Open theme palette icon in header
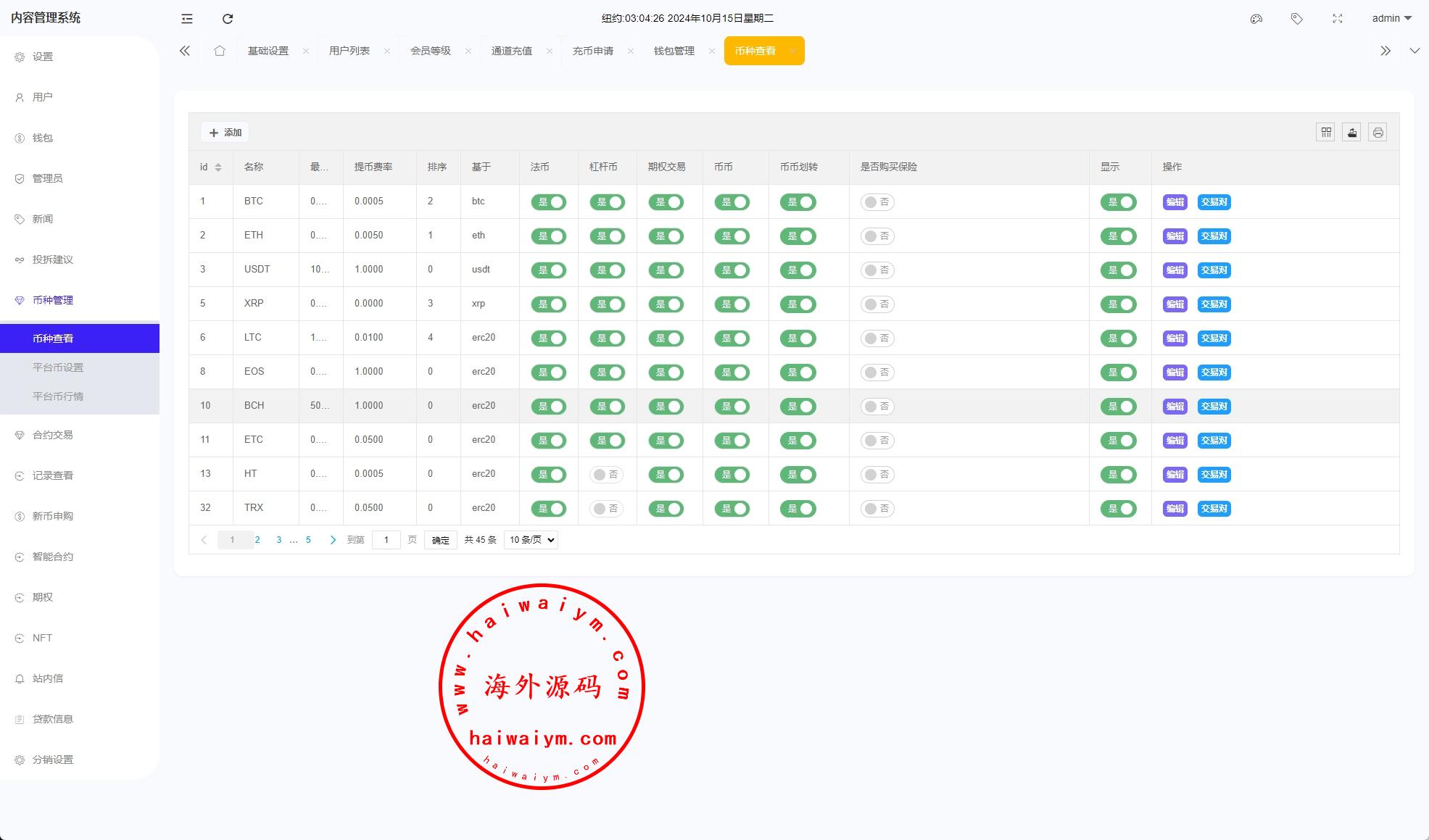Image resolution: width=1429 pixels, height=840 pixels. tap(1256, 19)
